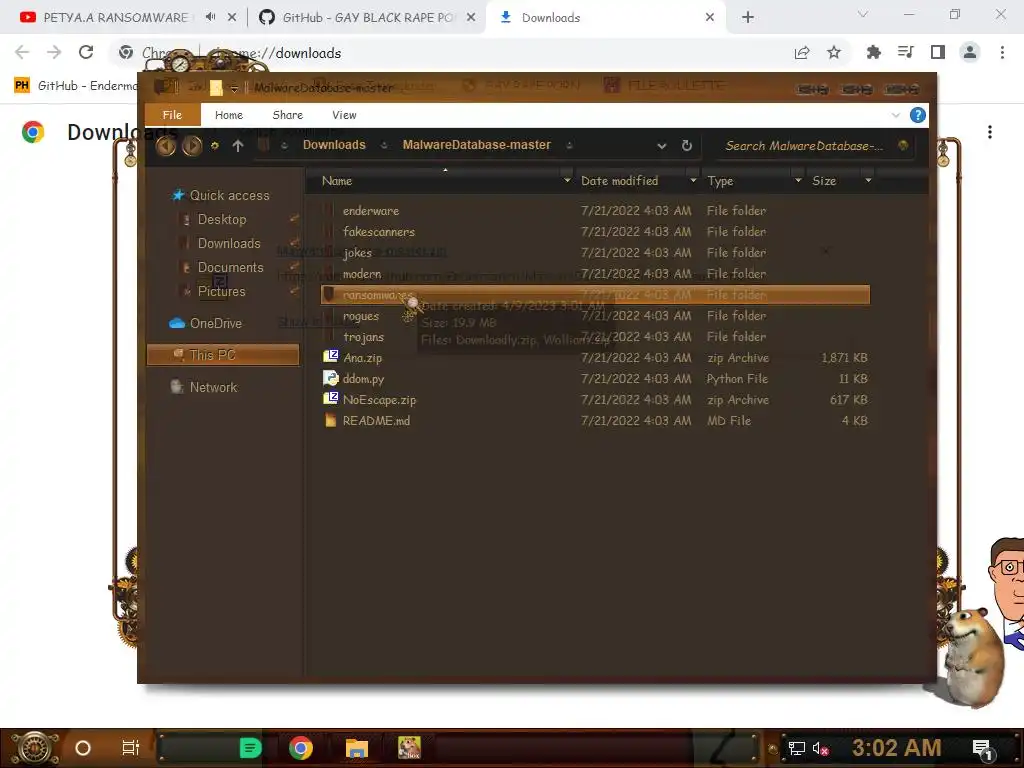Select This PC in navigation pane
This screenshot has width=1024, height=768.
[223, 355]
